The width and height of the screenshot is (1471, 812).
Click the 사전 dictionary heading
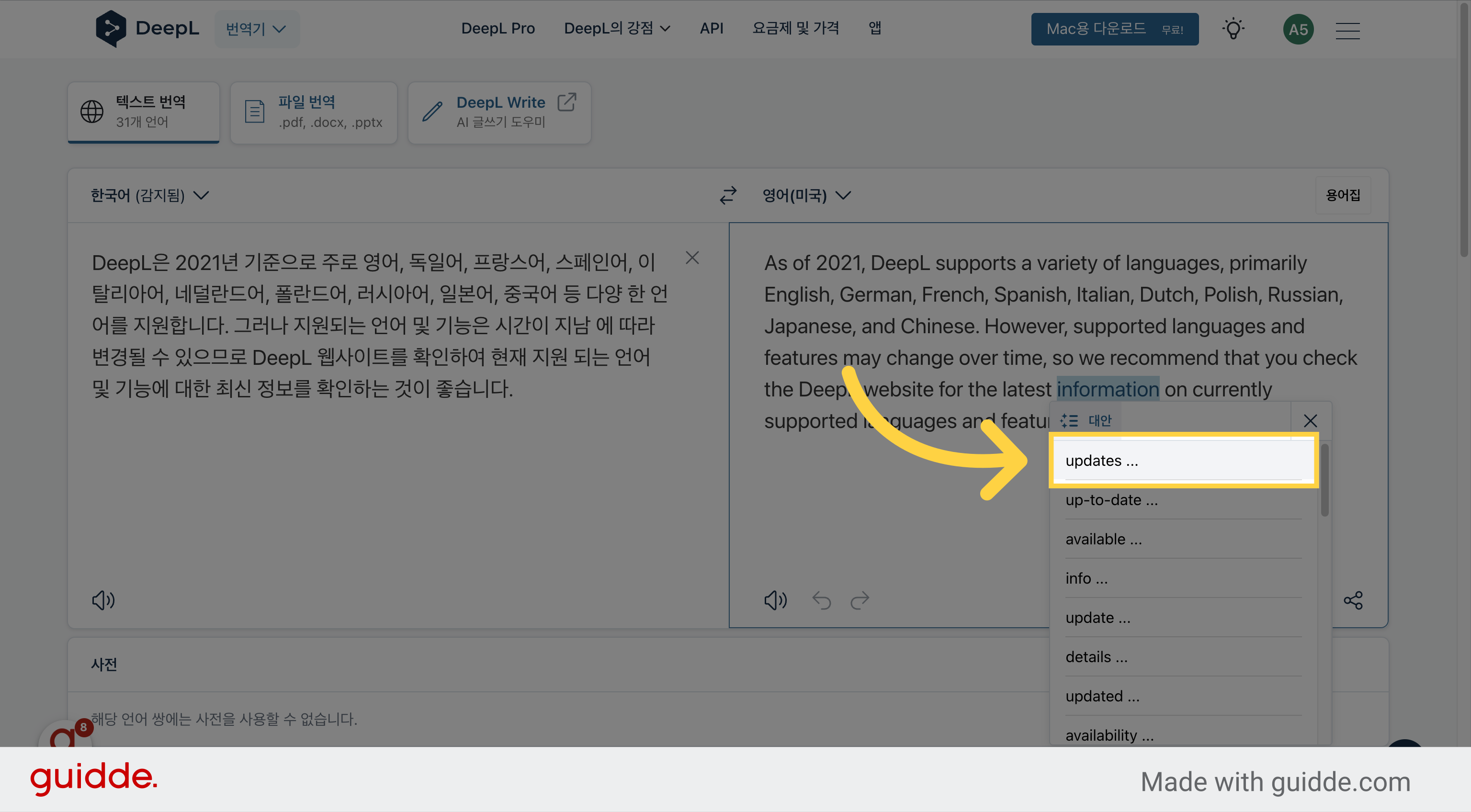pyautogui.click(x=104, y=664)
